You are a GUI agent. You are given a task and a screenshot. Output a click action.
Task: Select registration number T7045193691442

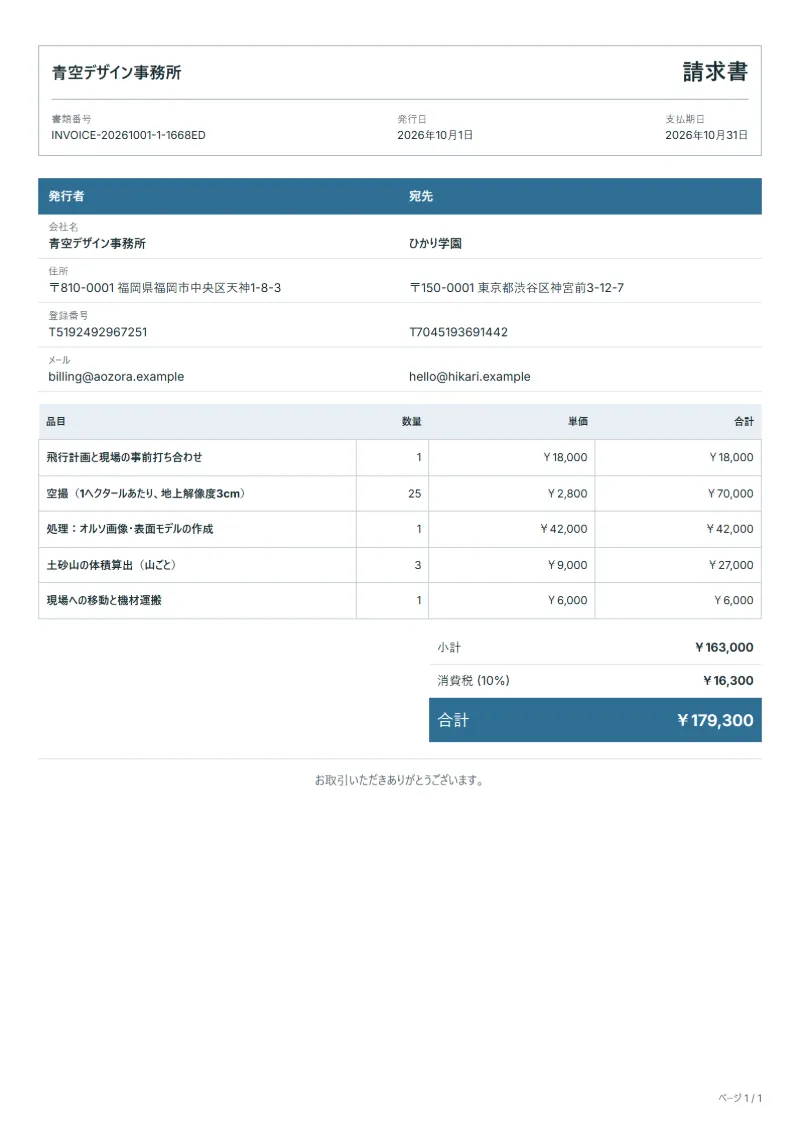(458, 332)
